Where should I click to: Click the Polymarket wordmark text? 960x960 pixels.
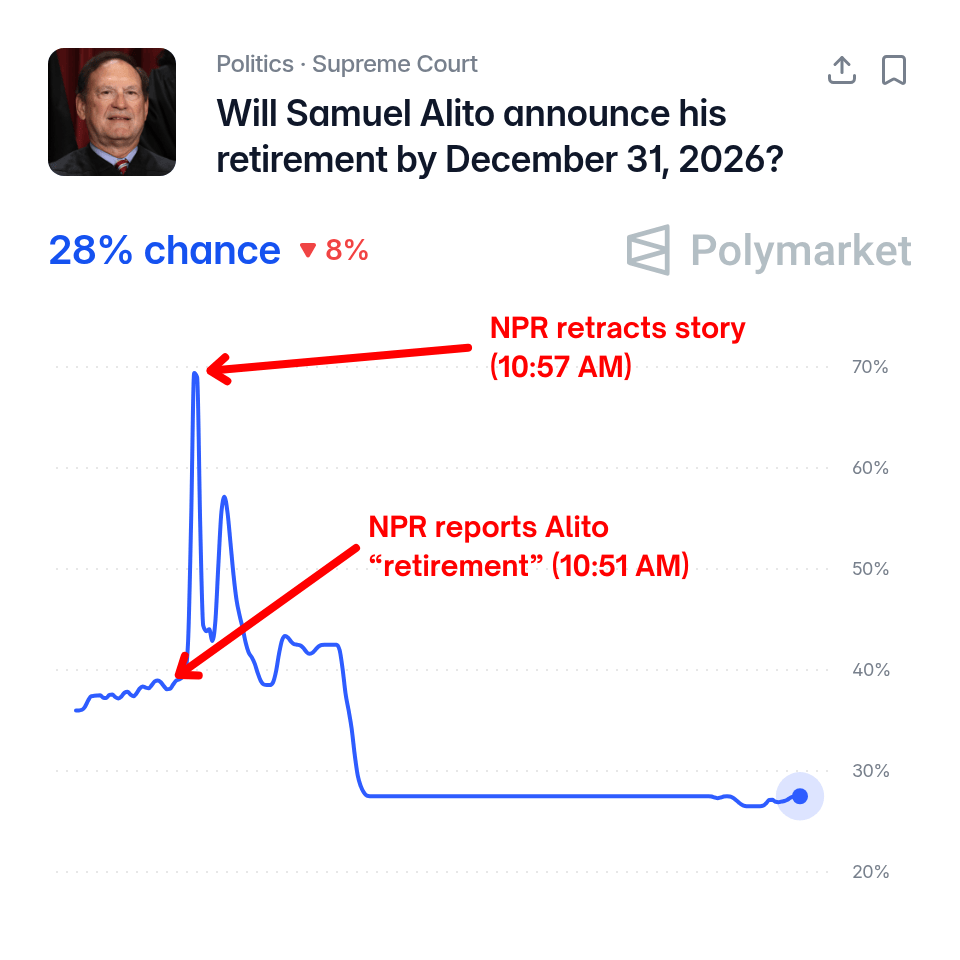[x=801, y=250]
